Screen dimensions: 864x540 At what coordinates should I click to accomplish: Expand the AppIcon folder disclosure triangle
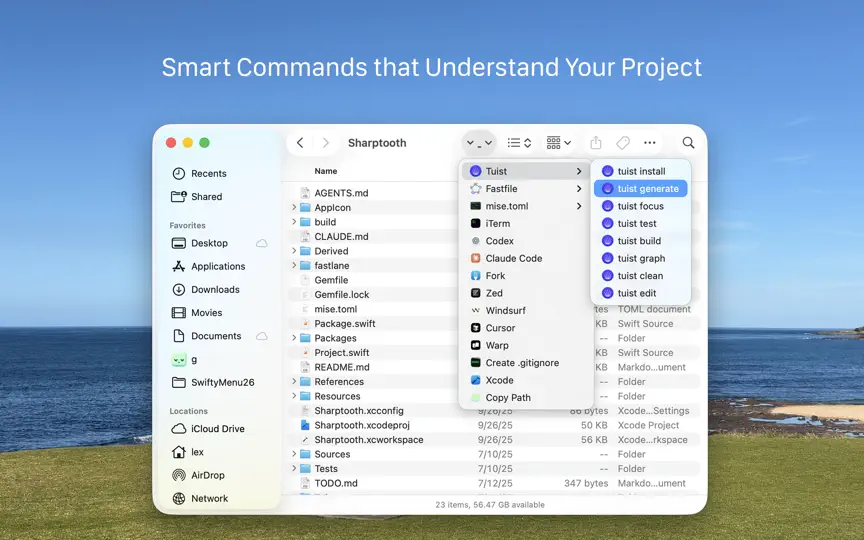pos(294,208)
